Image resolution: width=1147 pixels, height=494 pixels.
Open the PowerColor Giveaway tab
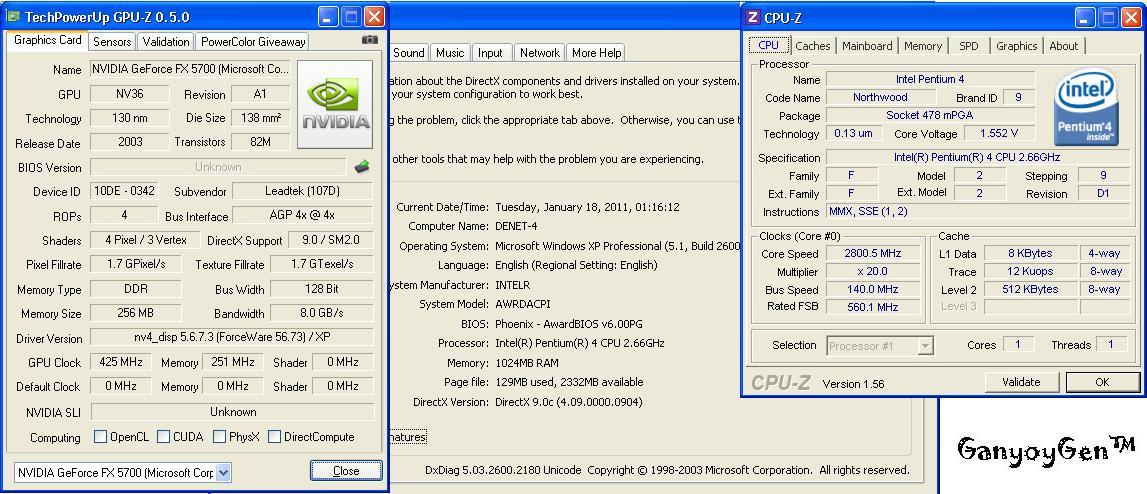(253, 42)
